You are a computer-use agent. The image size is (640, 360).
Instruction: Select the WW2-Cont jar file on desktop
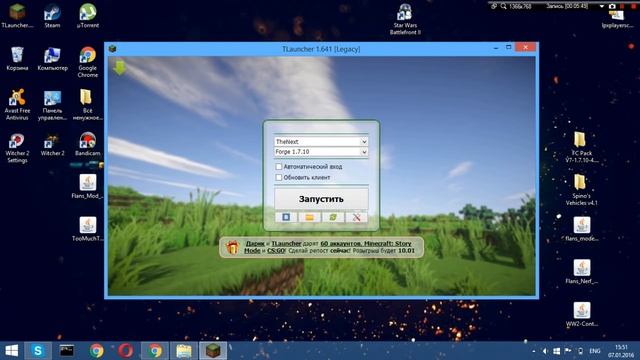point(582,315)
